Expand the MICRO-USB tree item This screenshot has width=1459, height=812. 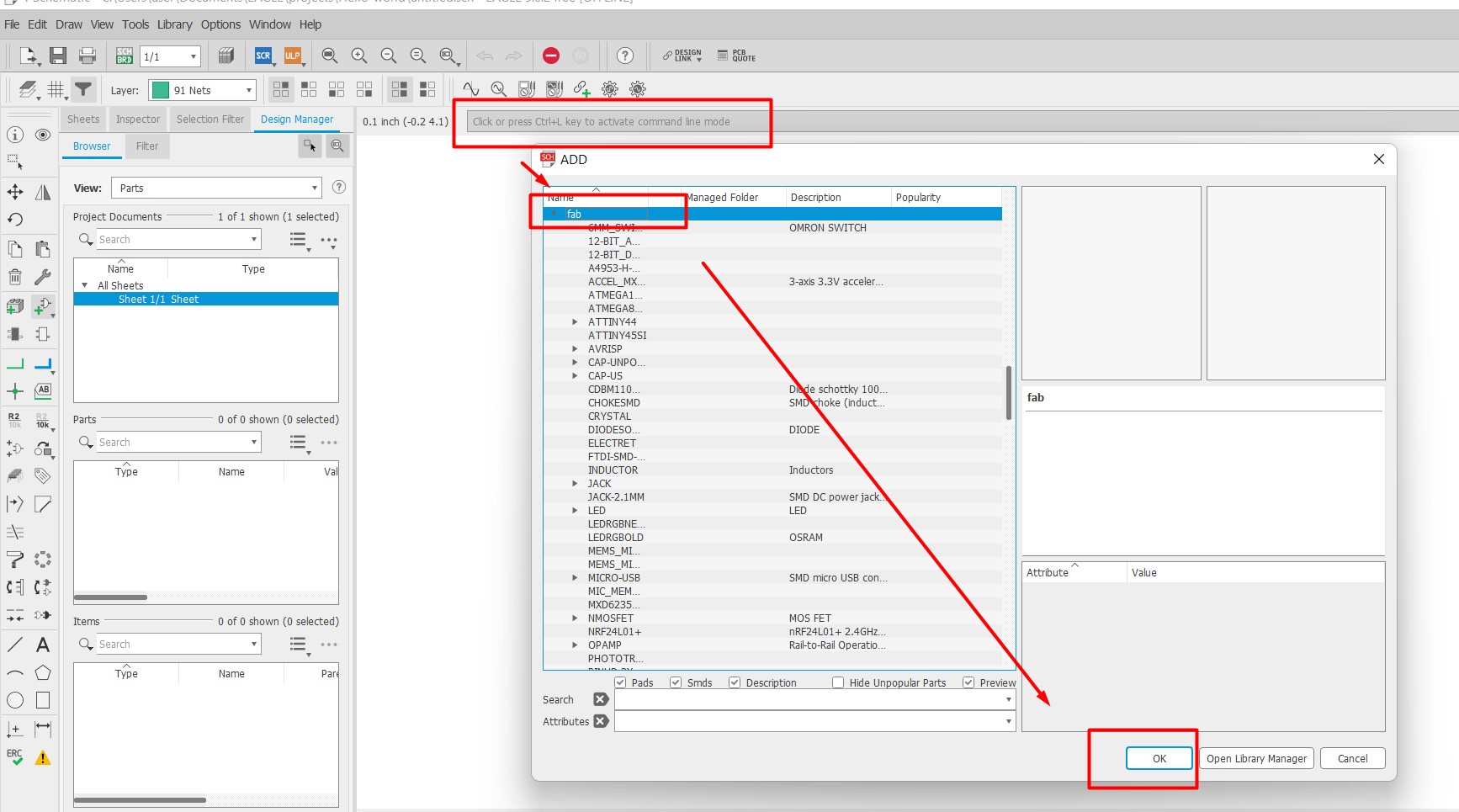pos(575,578)
